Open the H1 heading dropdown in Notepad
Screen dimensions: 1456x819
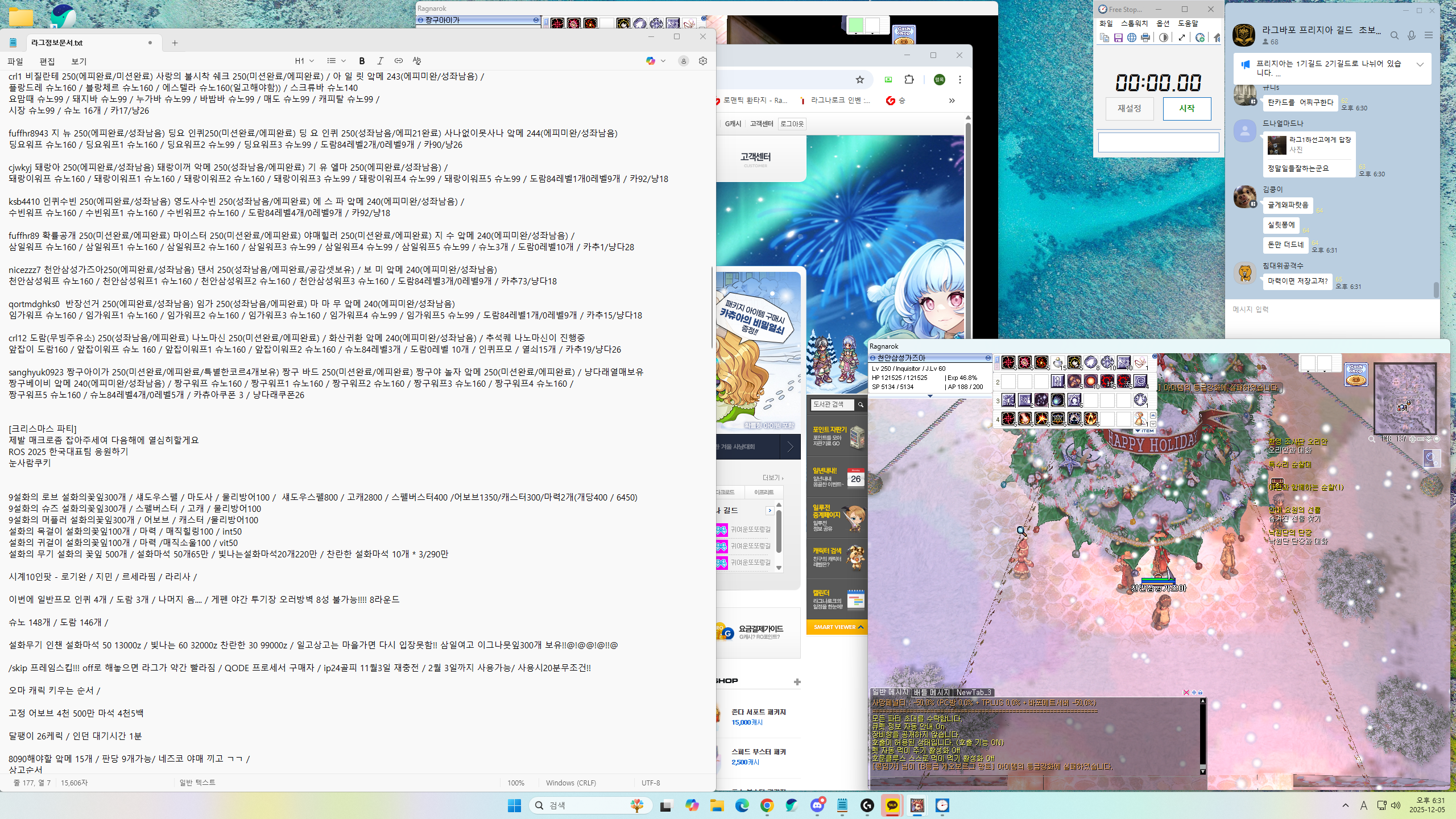pyautogui.click(x=304, y=61)
